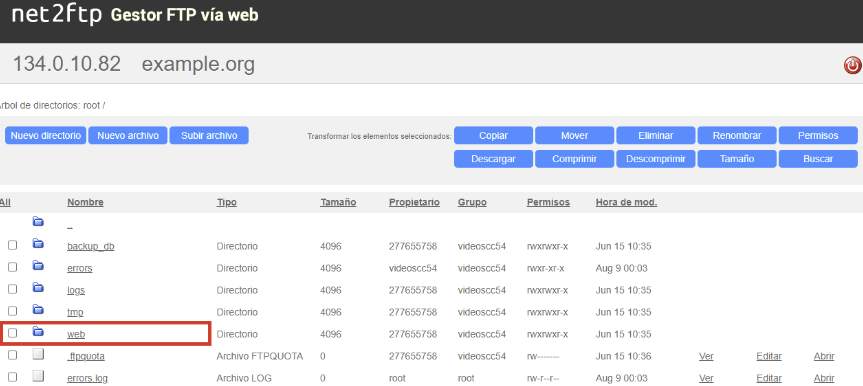The image size is (863, 386).
Task: Open the errors directory link
Action: tap(80, 268)
